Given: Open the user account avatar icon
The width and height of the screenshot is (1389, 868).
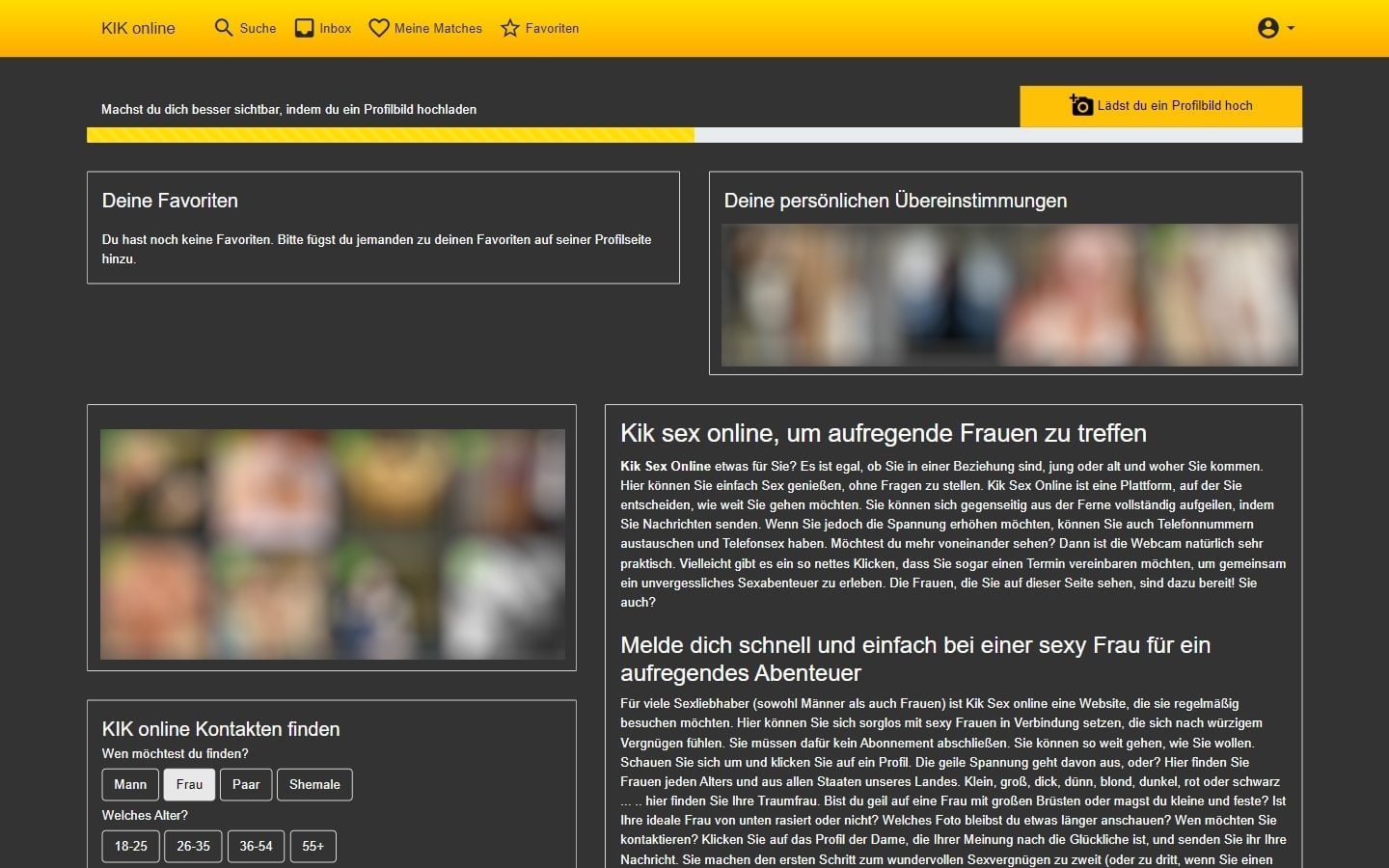Looking at the screenshot, I should pos(1268,28).
